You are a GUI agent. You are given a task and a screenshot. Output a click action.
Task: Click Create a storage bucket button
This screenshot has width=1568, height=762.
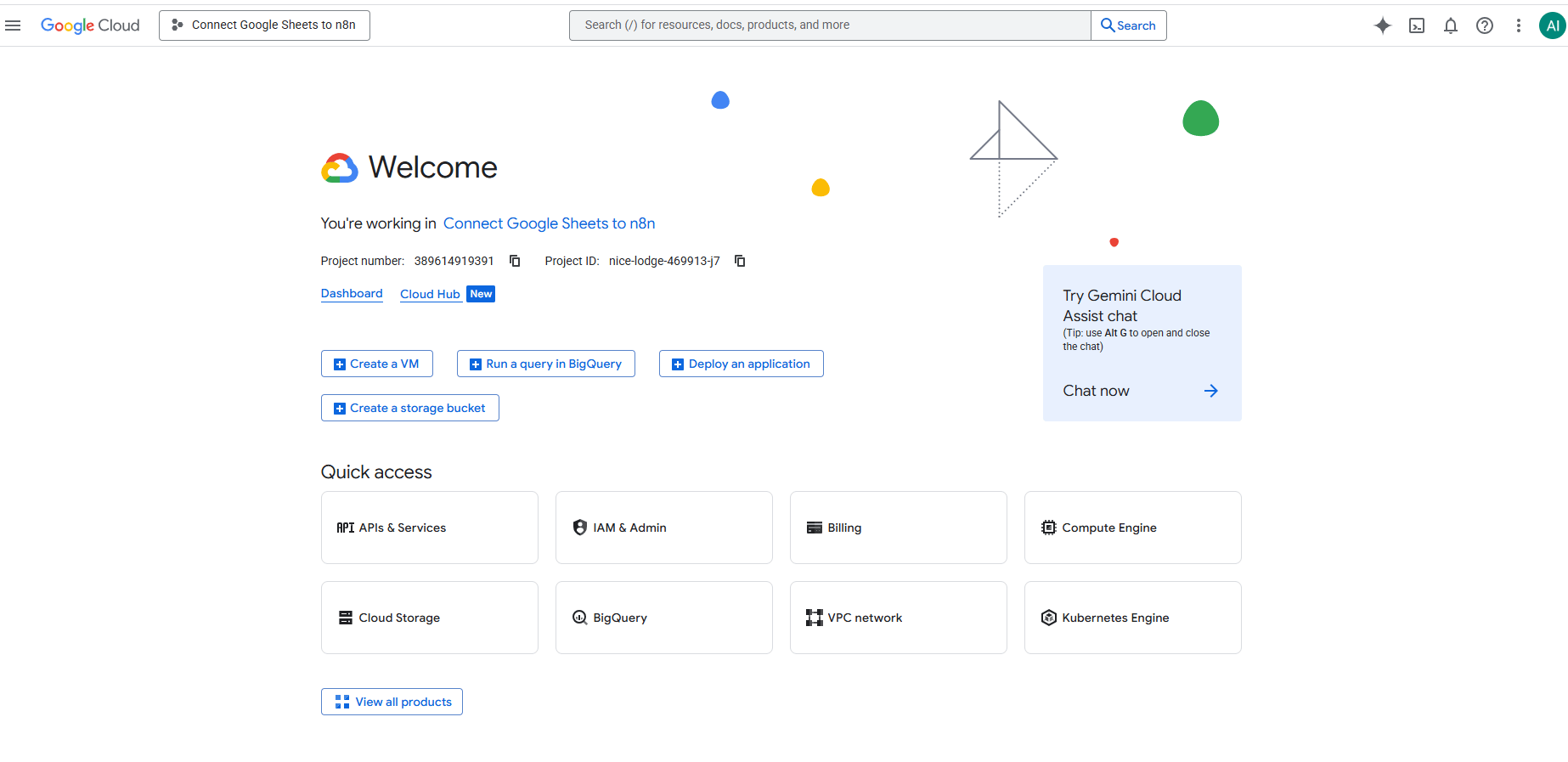pyautogui.click(x=410, y=408)
